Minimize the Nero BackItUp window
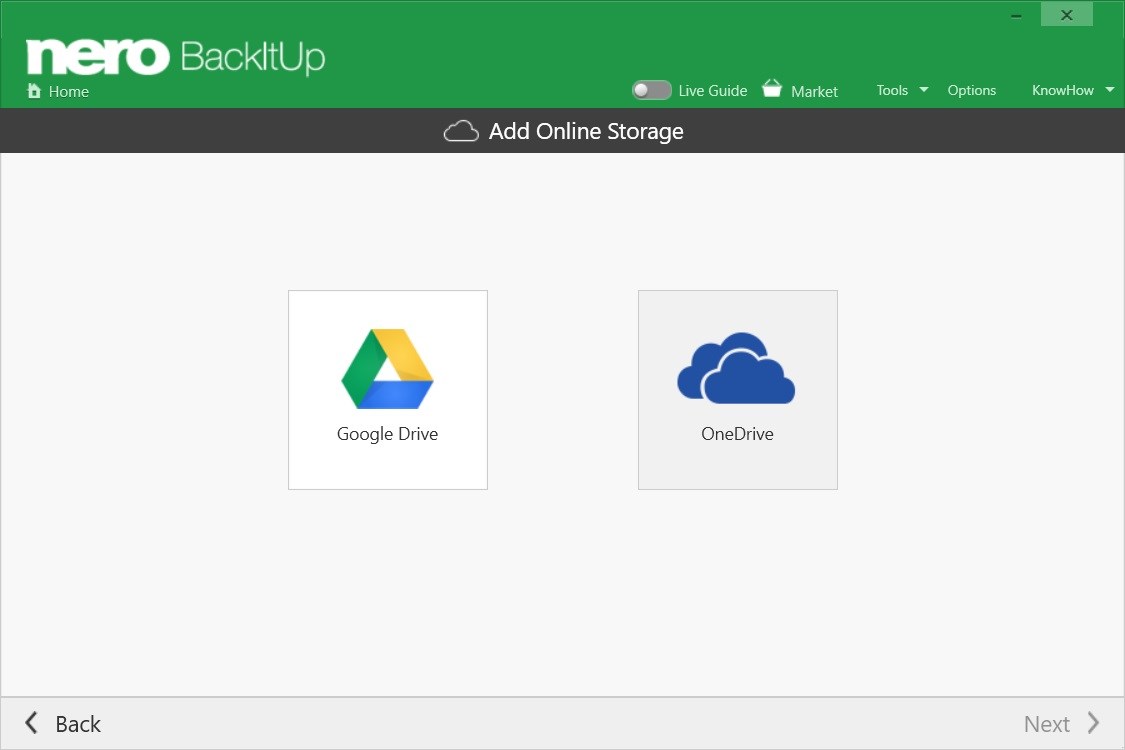This screenshot has height=750, width=1125. (x=1016, y=16)
